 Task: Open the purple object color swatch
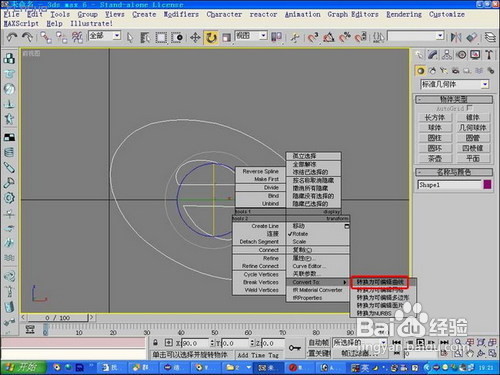tap(487, 185)
